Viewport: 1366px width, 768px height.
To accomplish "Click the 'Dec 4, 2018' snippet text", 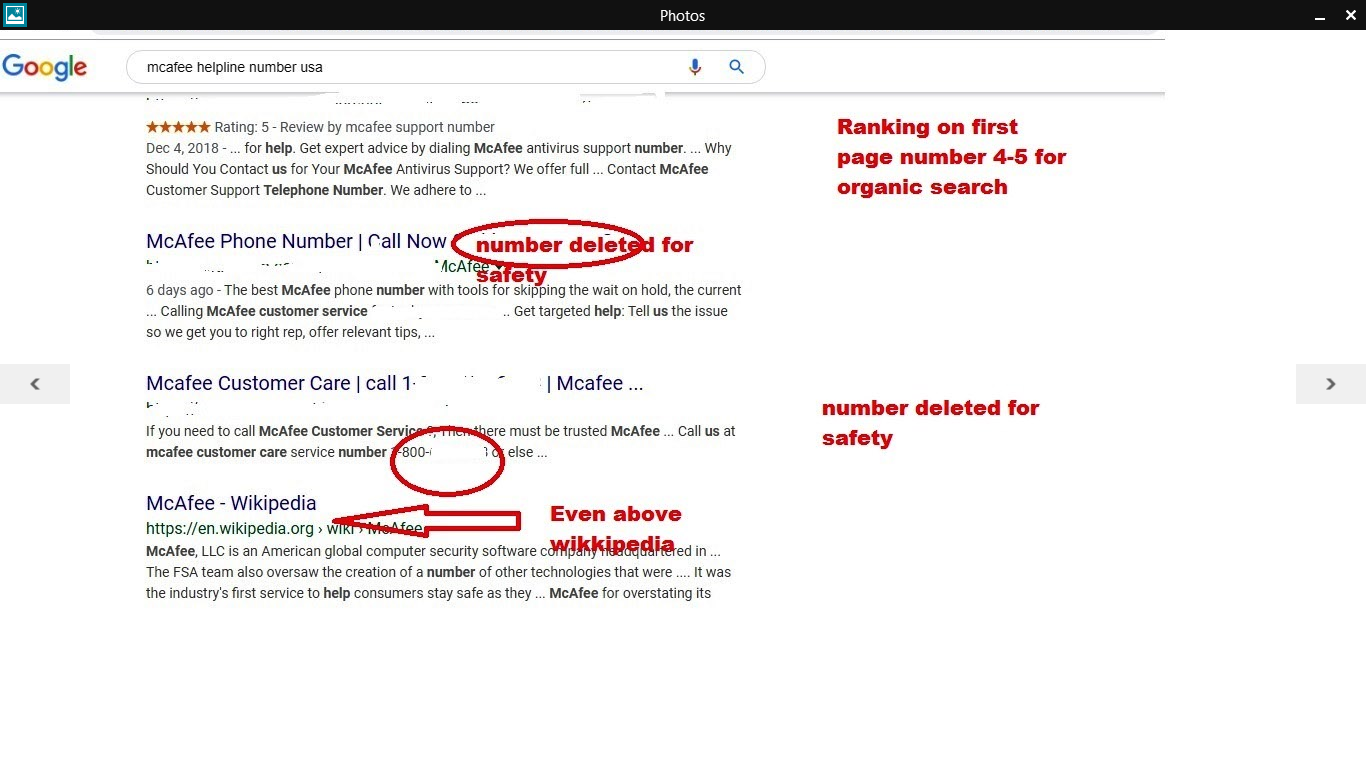I will (181, 148).
